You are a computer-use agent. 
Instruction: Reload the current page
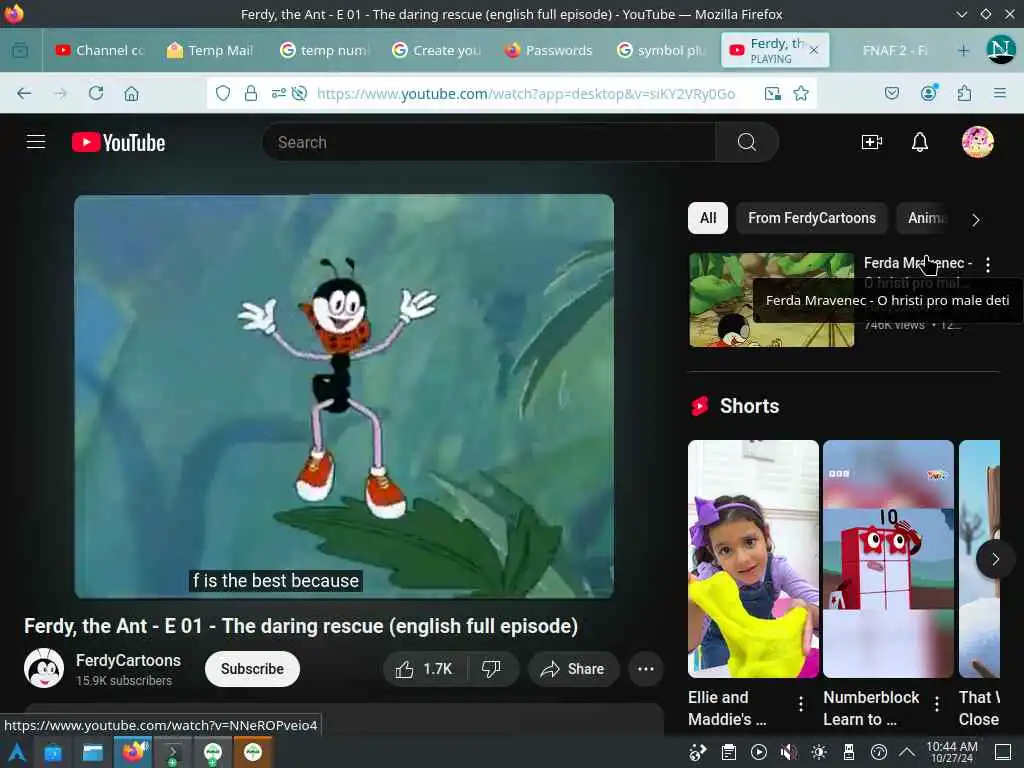96,93
